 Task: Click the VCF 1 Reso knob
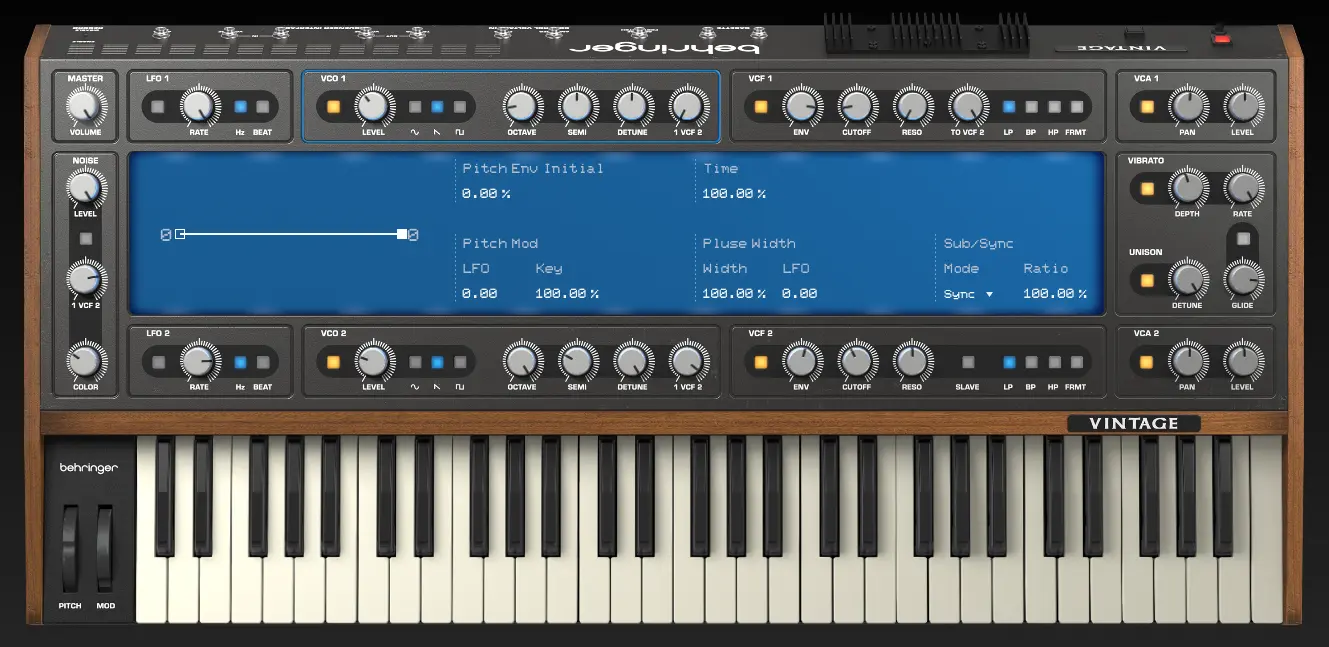coord(911,106)
